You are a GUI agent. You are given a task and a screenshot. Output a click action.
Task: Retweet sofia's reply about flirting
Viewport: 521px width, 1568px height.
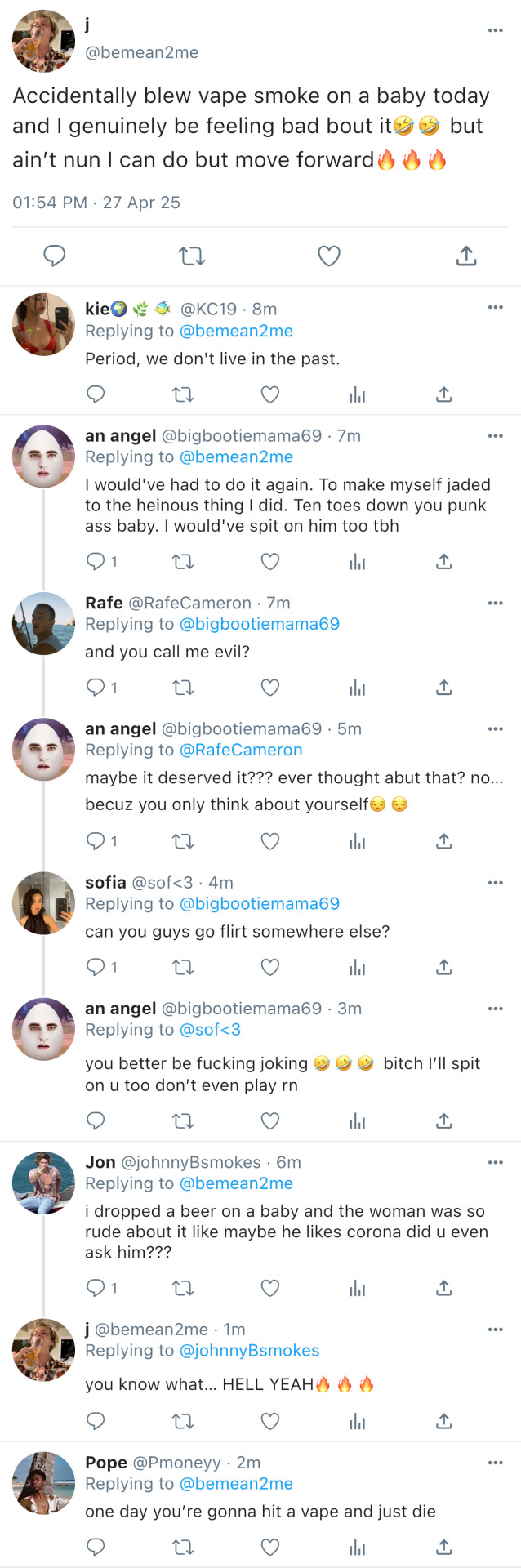pyautogui.click(x=183, y=968)
